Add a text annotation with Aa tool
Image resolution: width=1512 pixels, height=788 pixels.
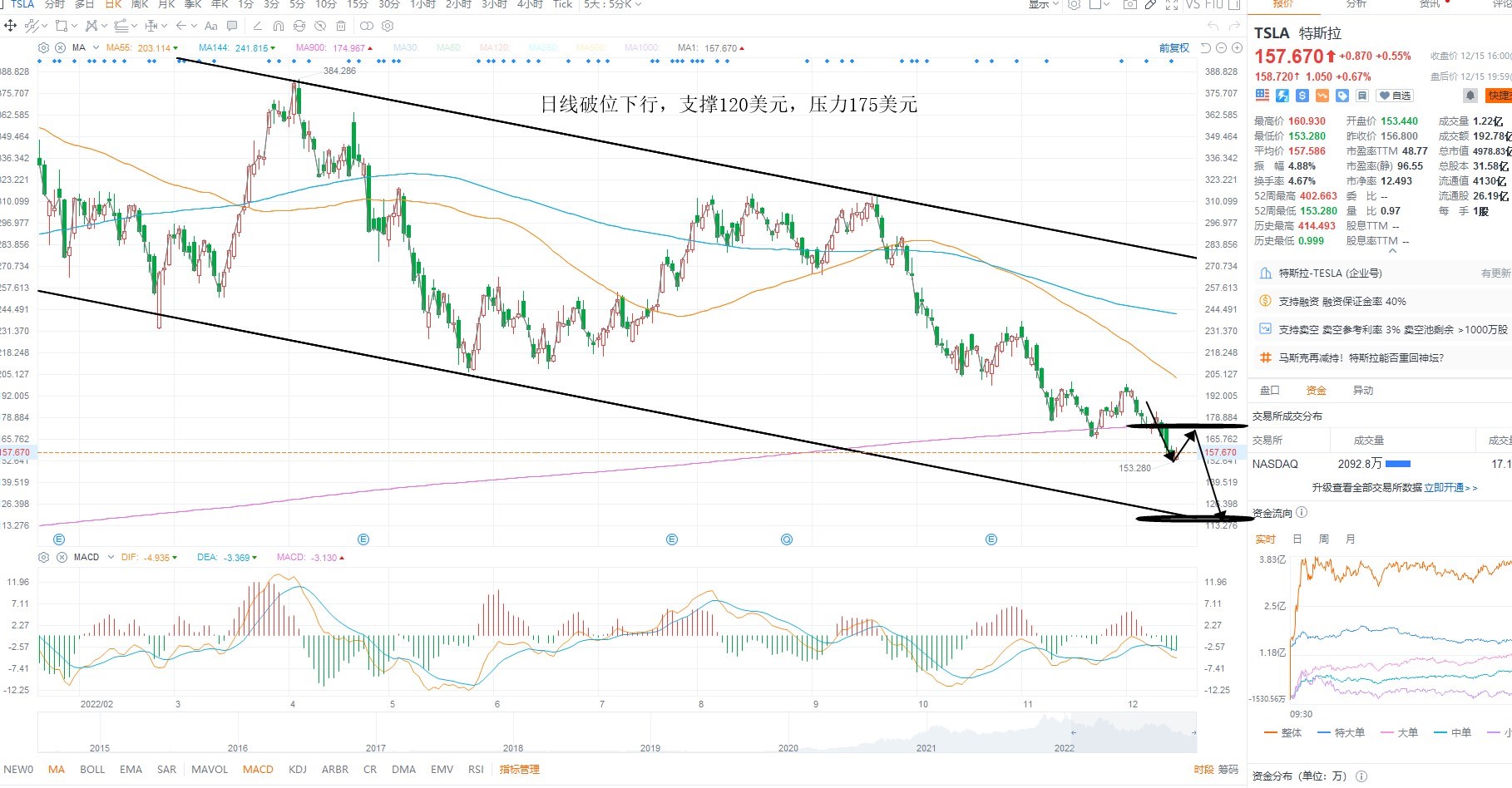[x=211, y=26]
